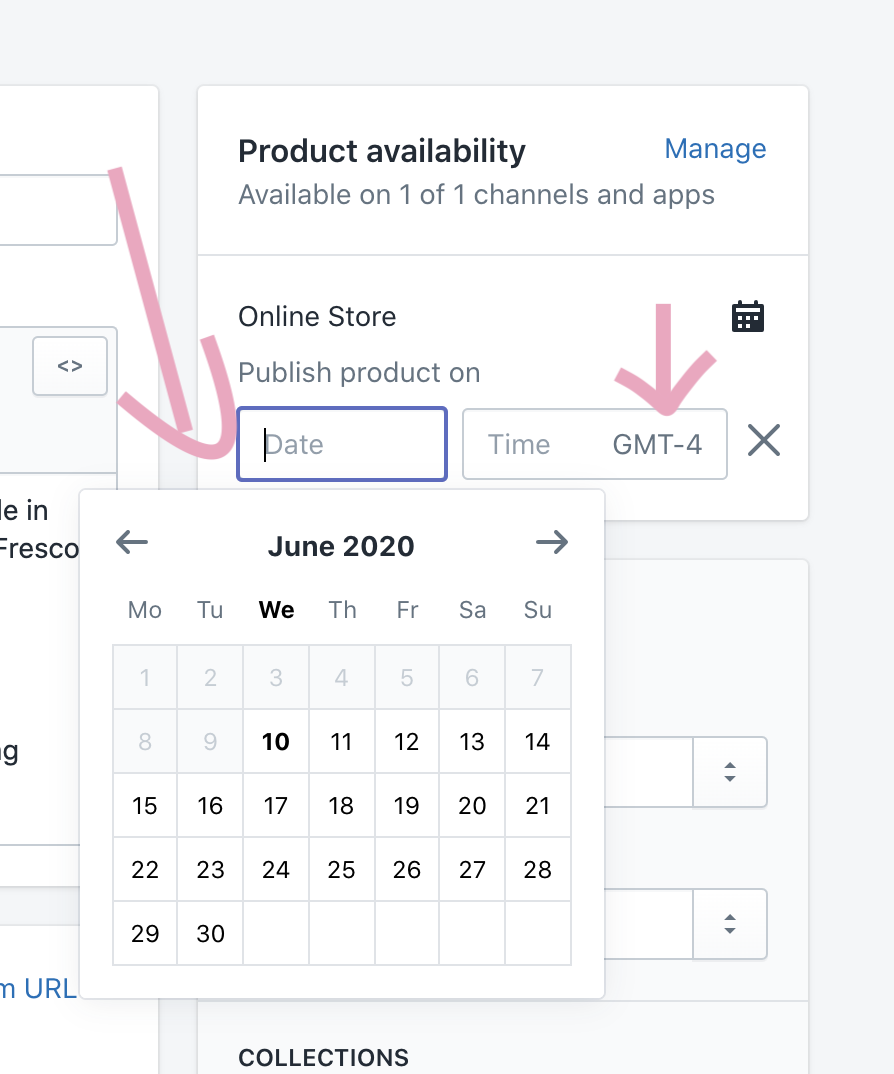The height and width of the screenshot is (1074, 894).
Task: Click the Product availability heading
Action: tap(382, 151)
